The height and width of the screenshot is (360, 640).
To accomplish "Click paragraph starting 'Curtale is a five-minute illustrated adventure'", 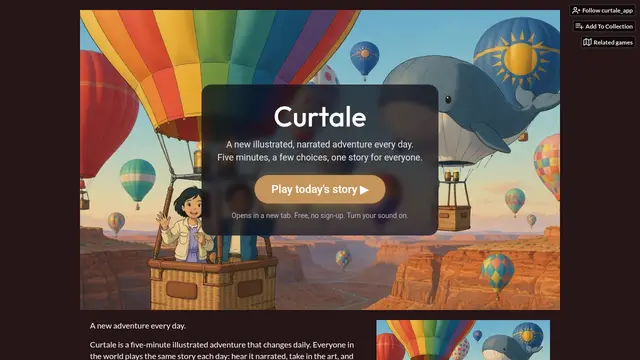I will point(222,350).
